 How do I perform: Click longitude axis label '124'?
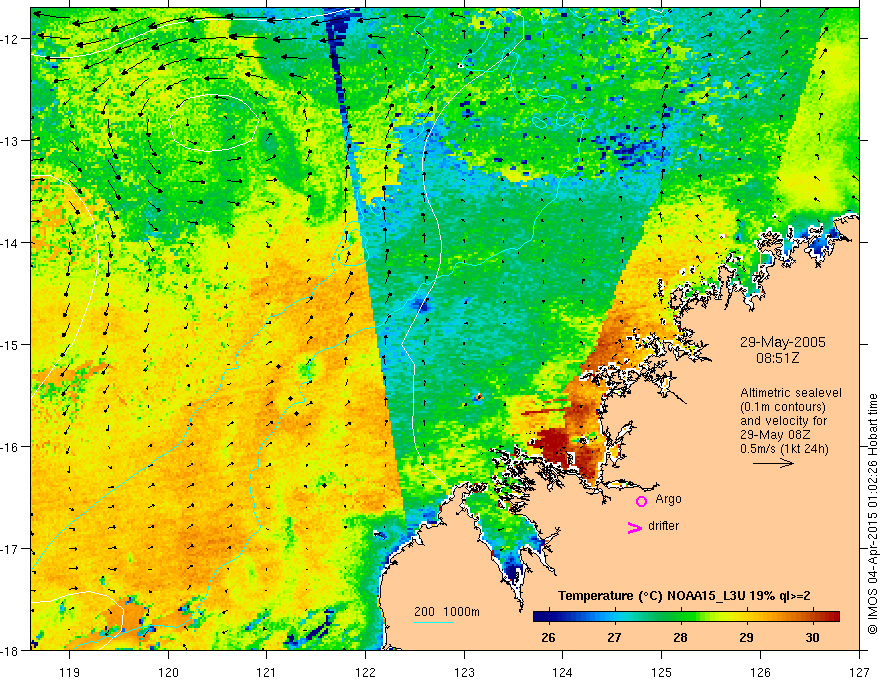tap(563, 672)
